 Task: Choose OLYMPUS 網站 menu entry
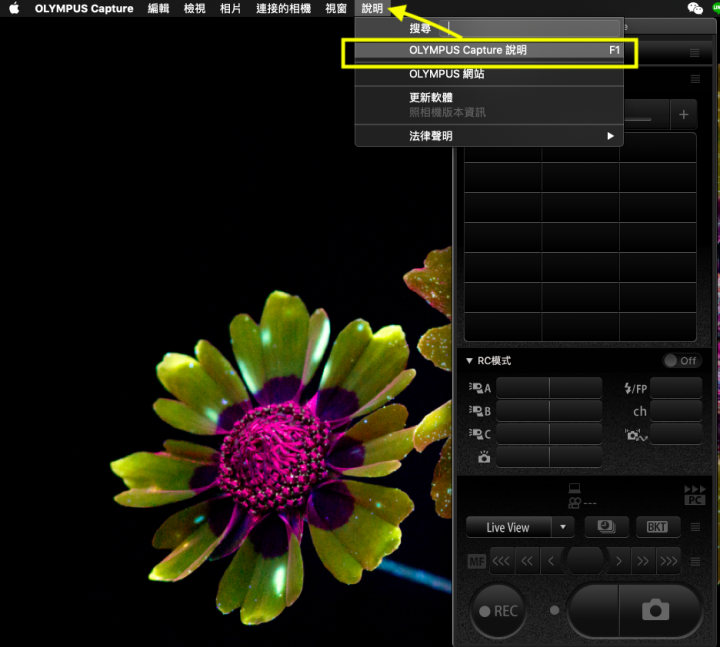489,74
